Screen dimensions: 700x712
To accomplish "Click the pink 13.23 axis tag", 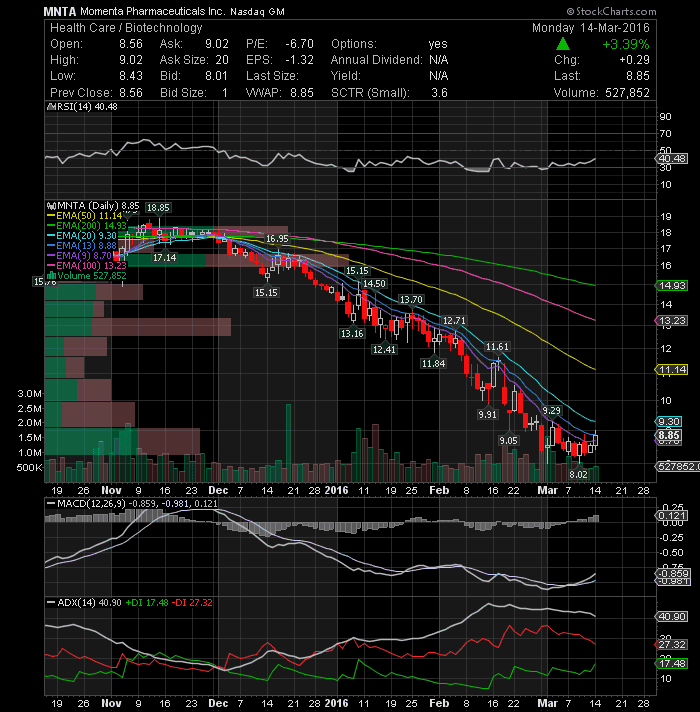I will 671,321.
